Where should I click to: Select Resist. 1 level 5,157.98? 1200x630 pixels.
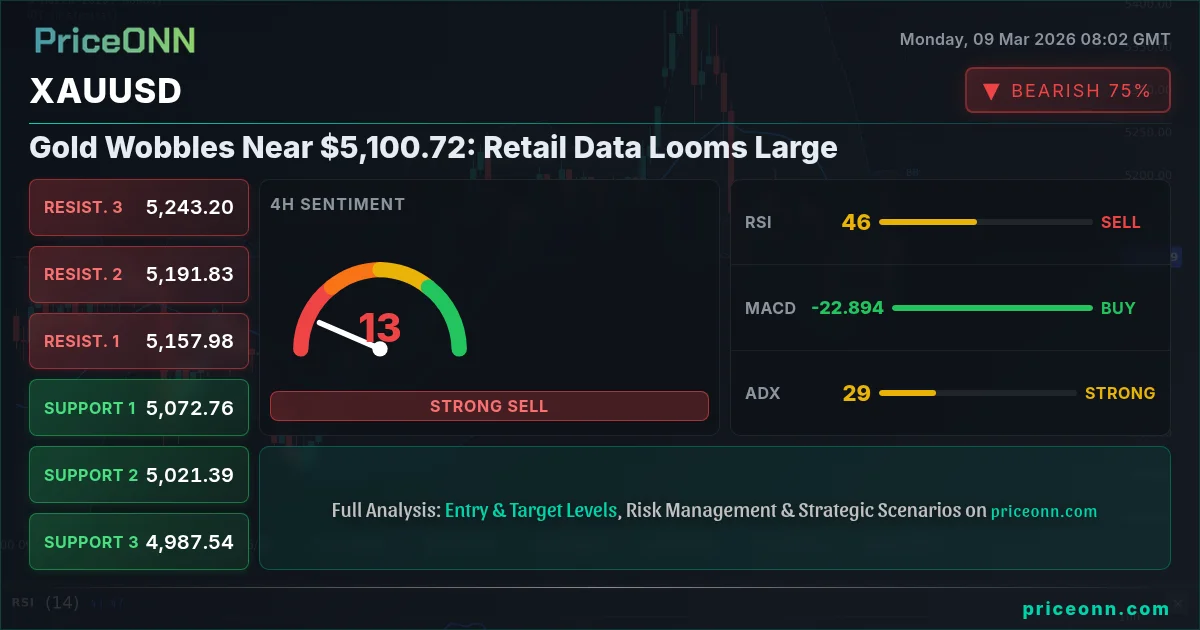139,341
